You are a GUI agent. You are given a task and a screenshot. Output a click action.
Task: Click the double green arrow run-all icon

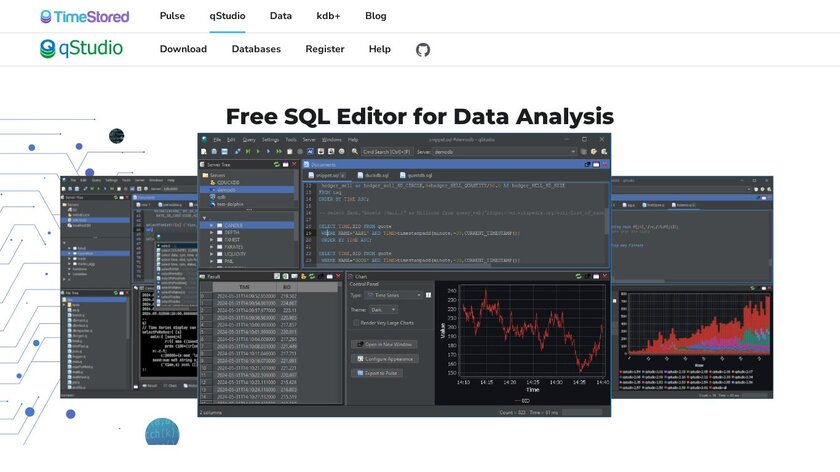tap(279, 152)
